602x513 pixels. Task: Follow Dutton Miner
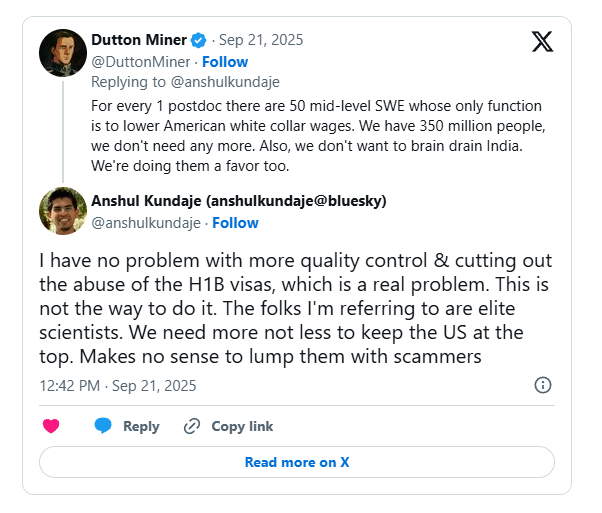pyautogui.click(x=225, y=62)
